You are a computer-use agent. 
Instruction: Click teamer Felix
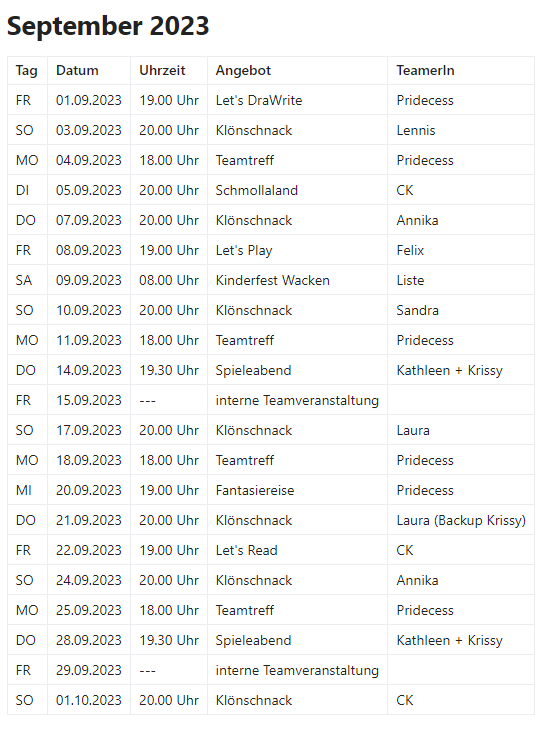[410, 250]
